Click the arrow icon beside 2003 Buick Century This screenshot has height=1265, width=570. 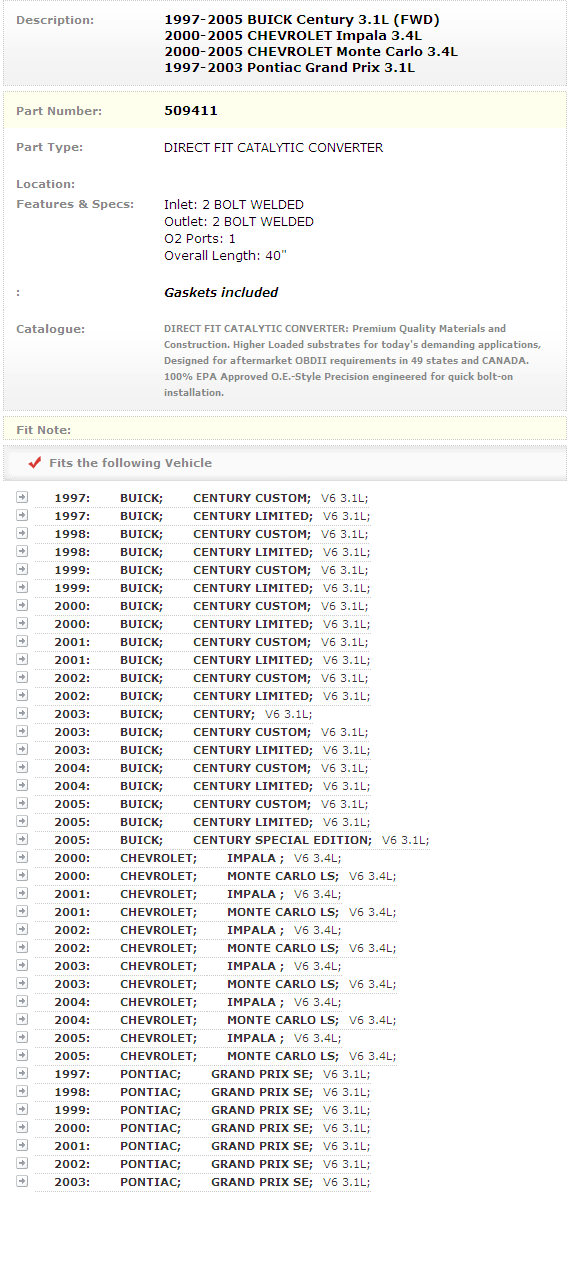pyautogui.click(x=22, y=713)
